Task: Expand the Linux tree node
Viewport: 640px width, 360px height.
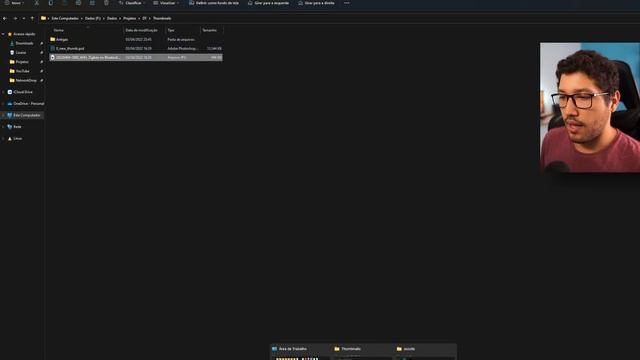Action: coord(3,139)
